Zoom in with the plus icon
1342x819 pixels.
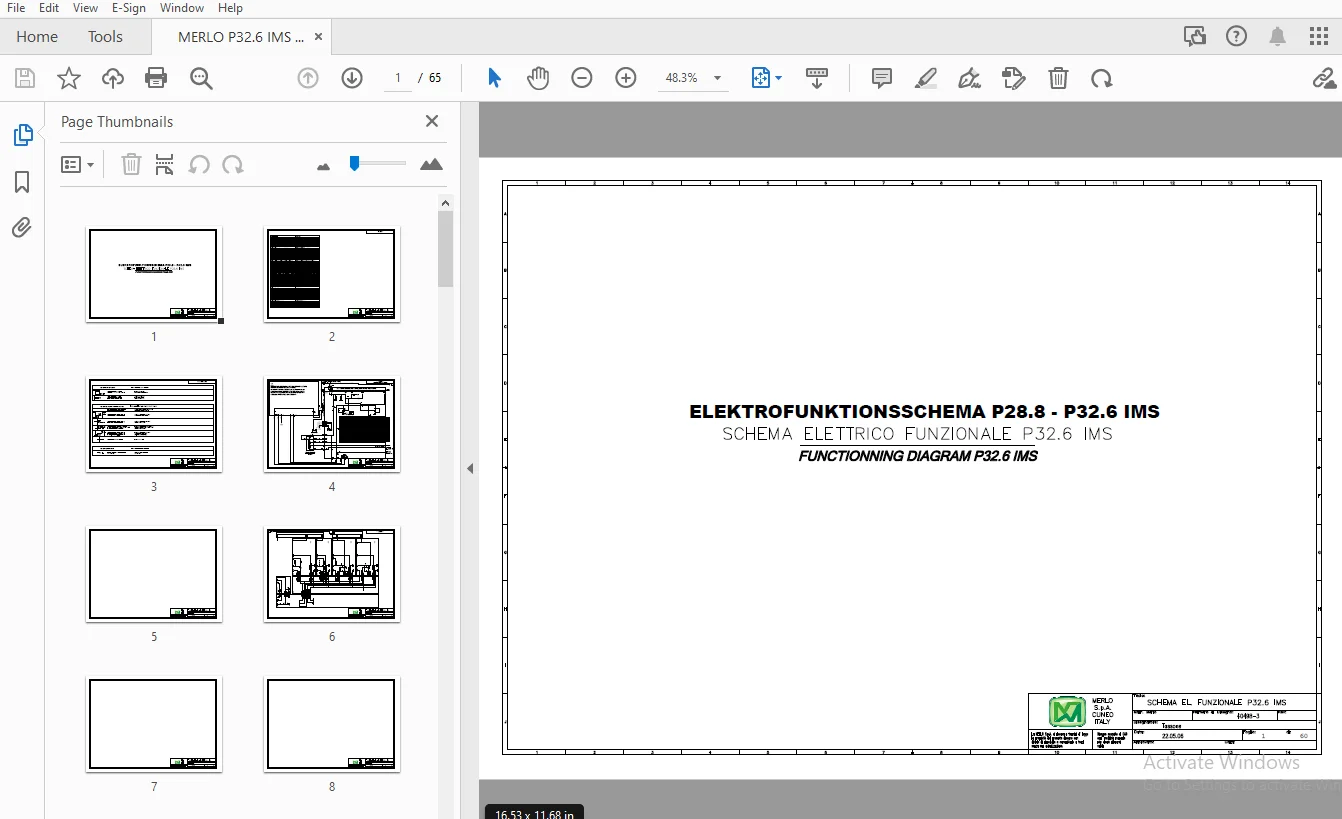(x=626, y=78)
